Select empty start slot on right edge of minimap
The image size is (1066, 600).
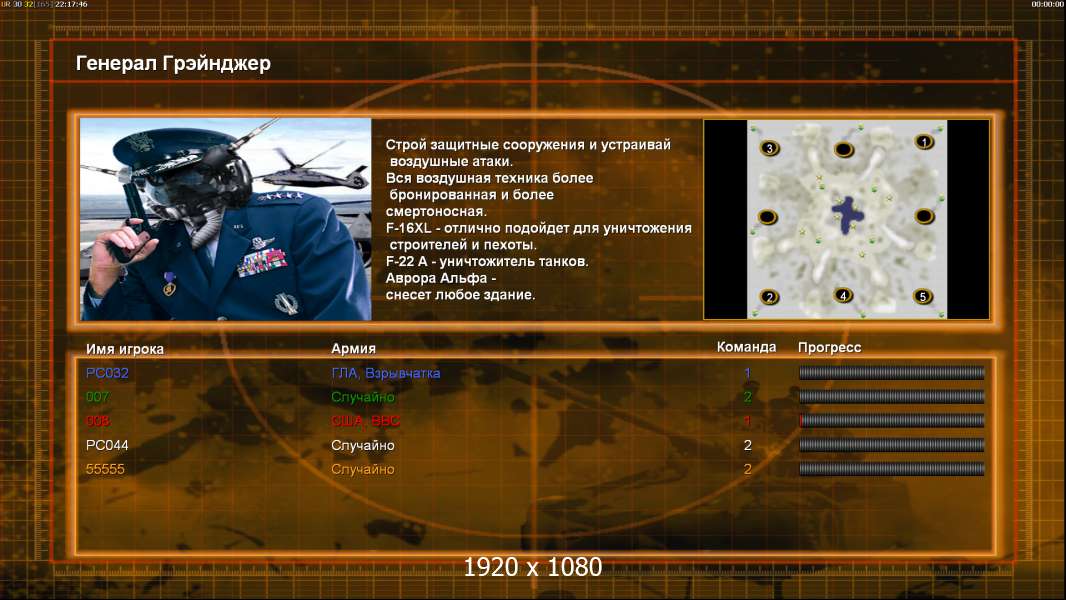tap(924, 216)
